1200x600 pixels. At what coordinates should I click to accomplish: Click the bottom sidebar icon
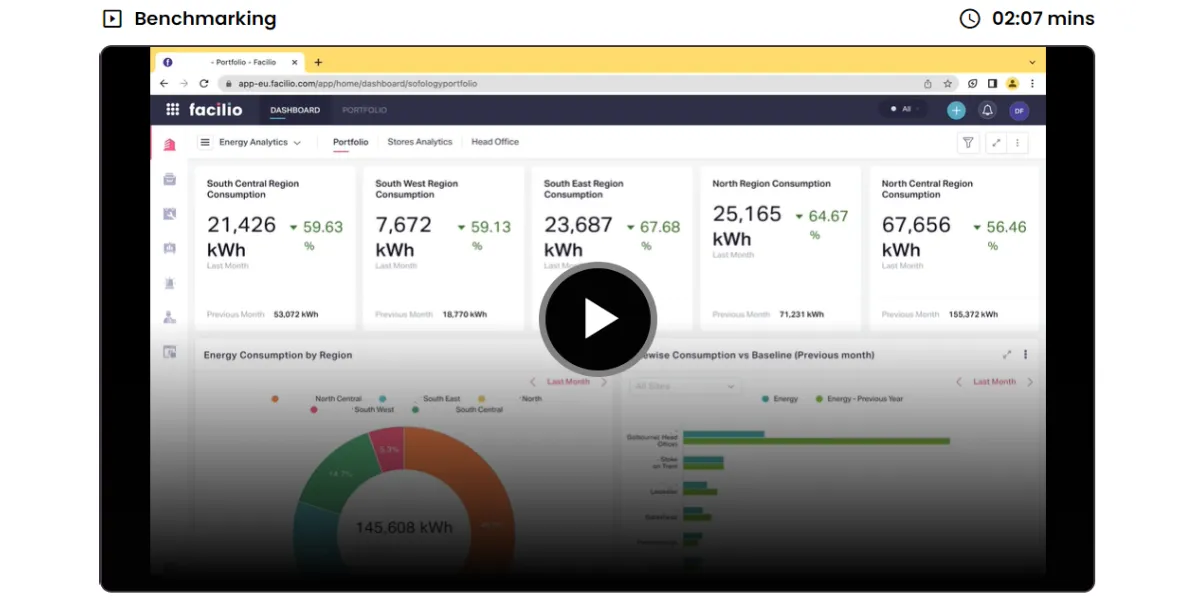169,351
